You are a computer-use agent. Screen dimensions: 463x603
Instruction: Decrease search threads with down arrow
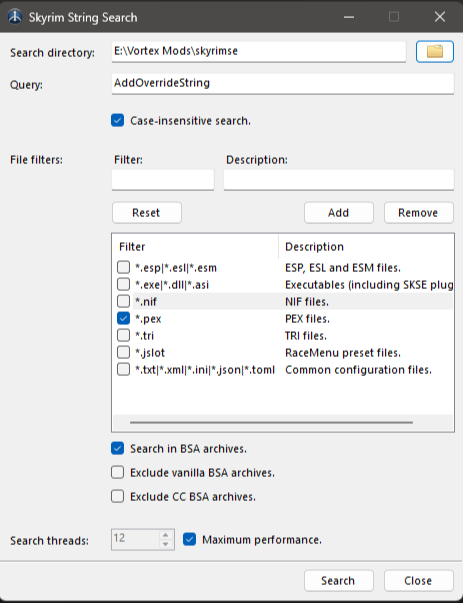[x=165, y=544]
